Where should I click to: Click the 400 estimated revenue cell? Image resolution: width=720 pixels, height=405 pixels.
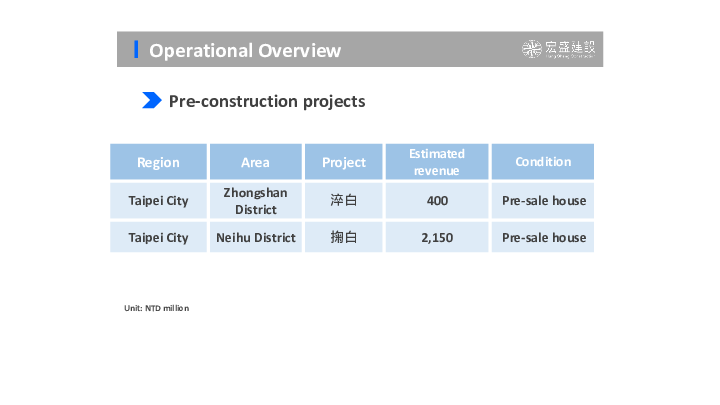pyautogui.click(x=437, y=201)
